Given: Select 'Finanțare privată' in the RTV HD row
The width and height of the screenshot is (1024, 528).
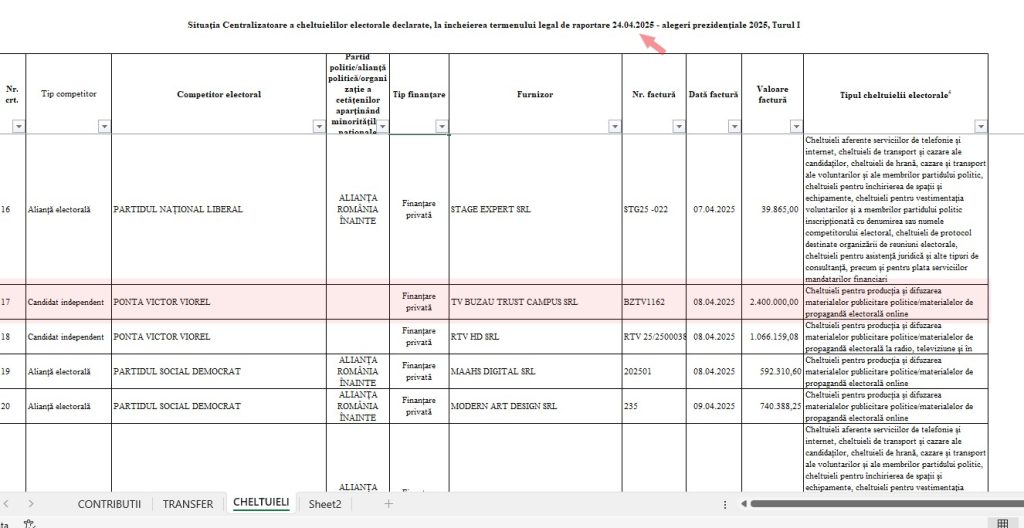Looking at the screenshot, I should tap(419, 337).
